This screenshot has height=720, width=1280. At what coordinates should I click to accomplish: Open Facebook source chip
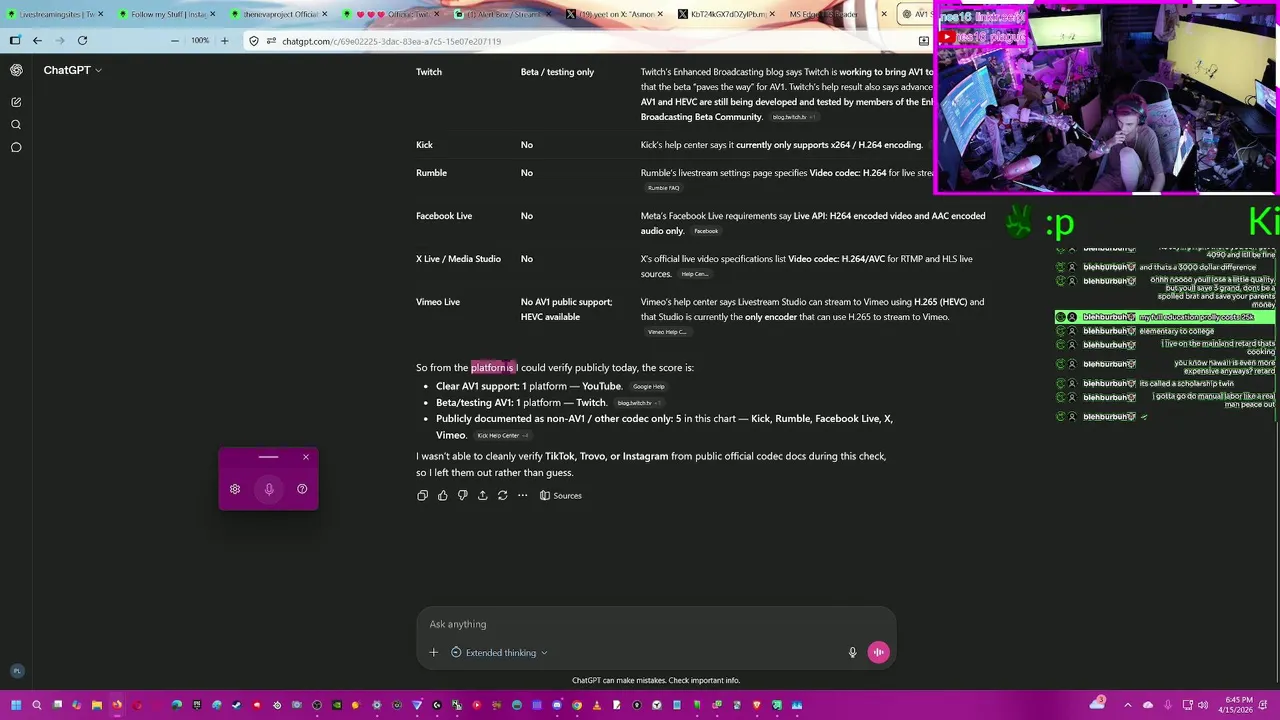point(706,231)
